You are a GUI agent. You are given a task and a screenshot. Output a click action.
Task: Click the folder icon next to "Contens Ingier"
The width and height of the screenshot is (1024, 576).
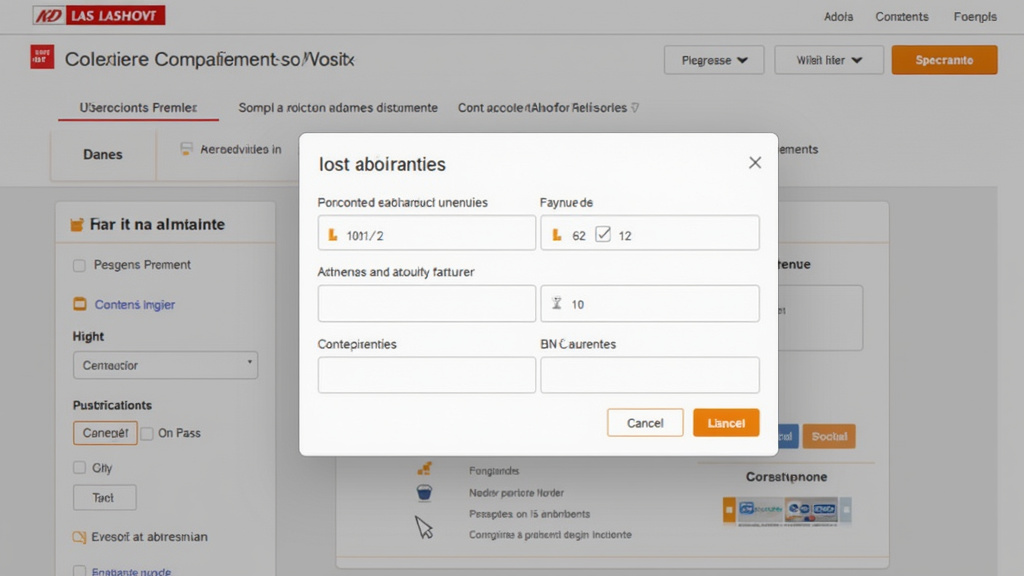click(81, 301)
